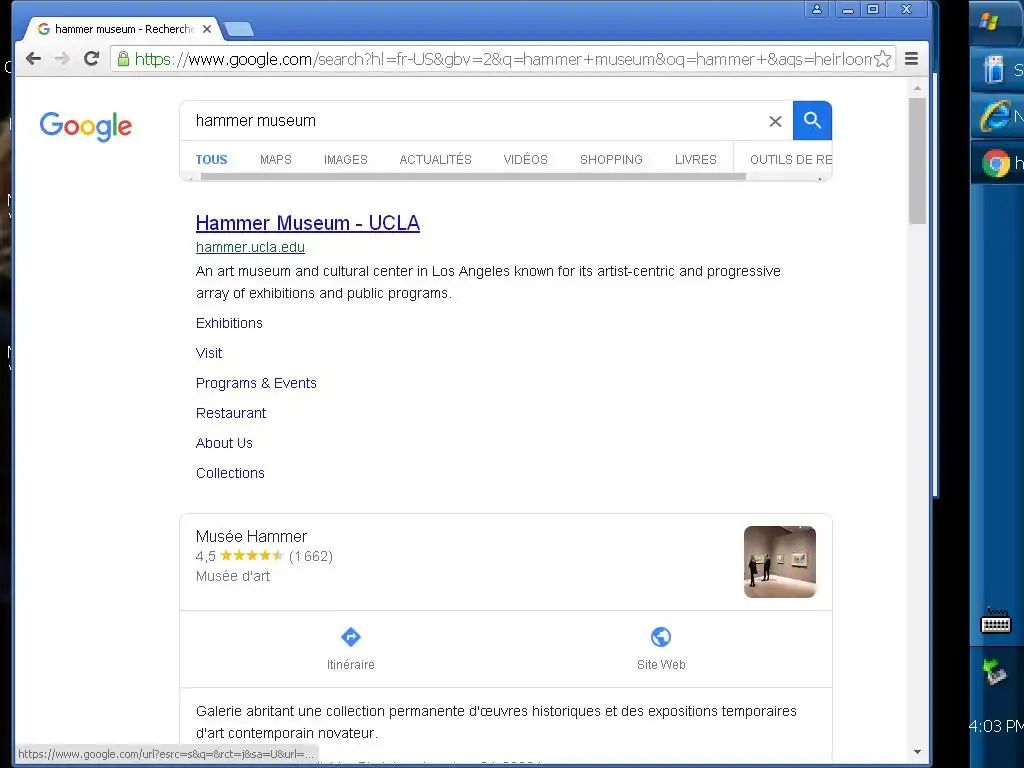Open the on-screen keyboard tray icon

pos(996,622)
